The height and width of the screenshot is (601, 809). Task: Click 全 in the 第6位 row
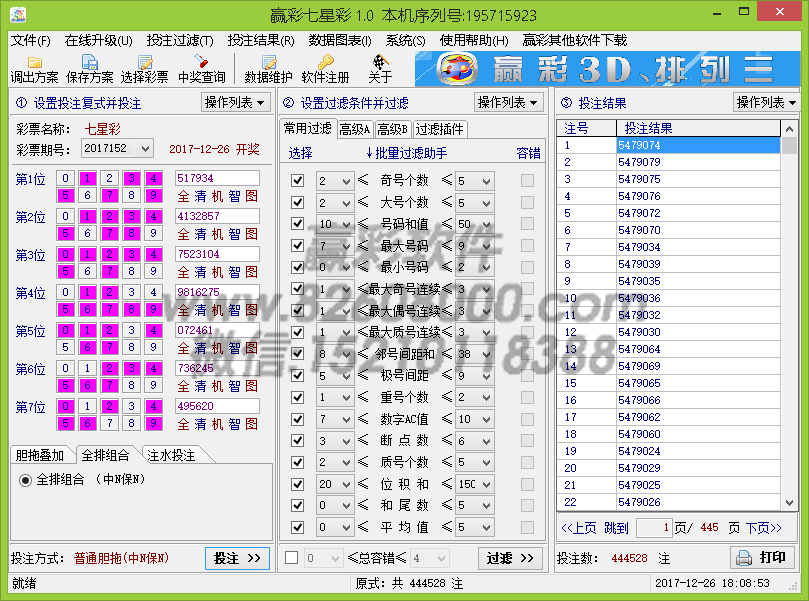point(184,386)
